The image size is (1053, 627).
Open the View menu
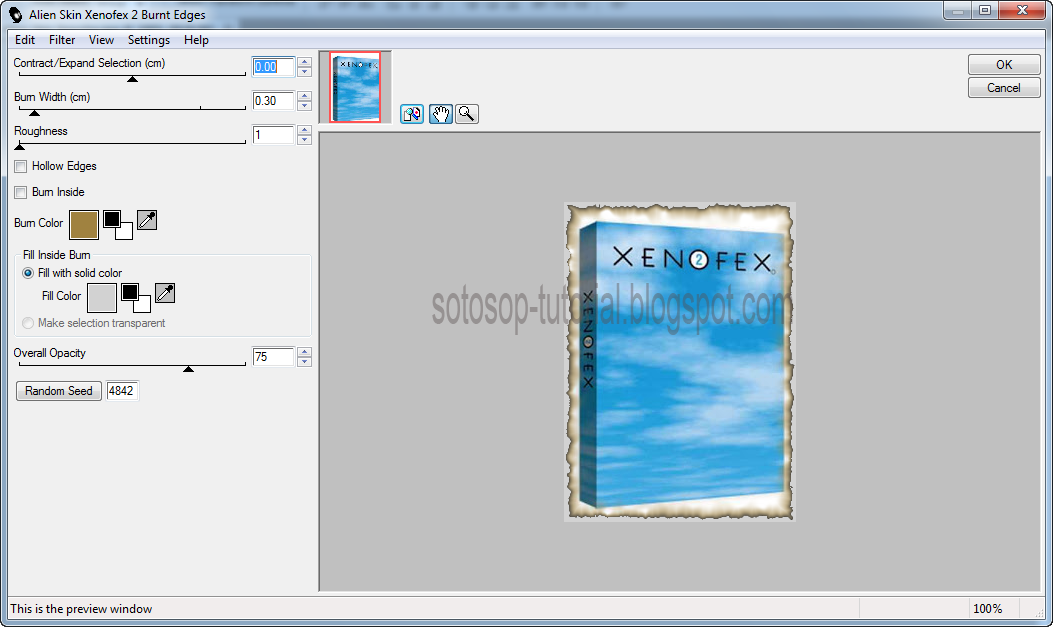[101, 40]
